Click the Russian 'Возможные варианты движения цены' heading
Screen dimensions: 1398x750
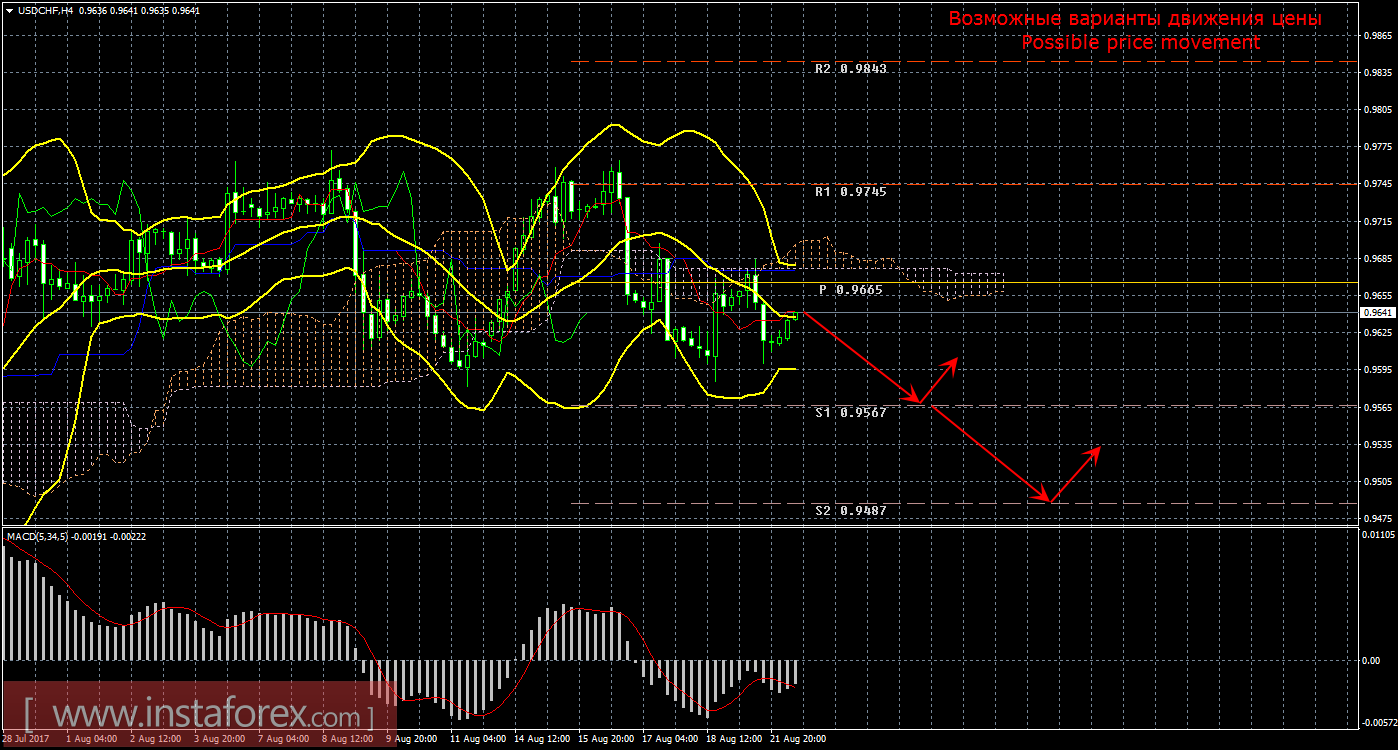1135,19
